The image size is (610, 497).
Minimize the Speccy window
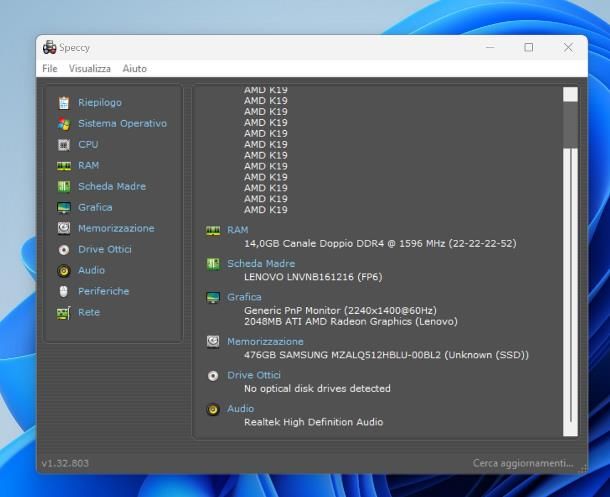pos(490,47)
